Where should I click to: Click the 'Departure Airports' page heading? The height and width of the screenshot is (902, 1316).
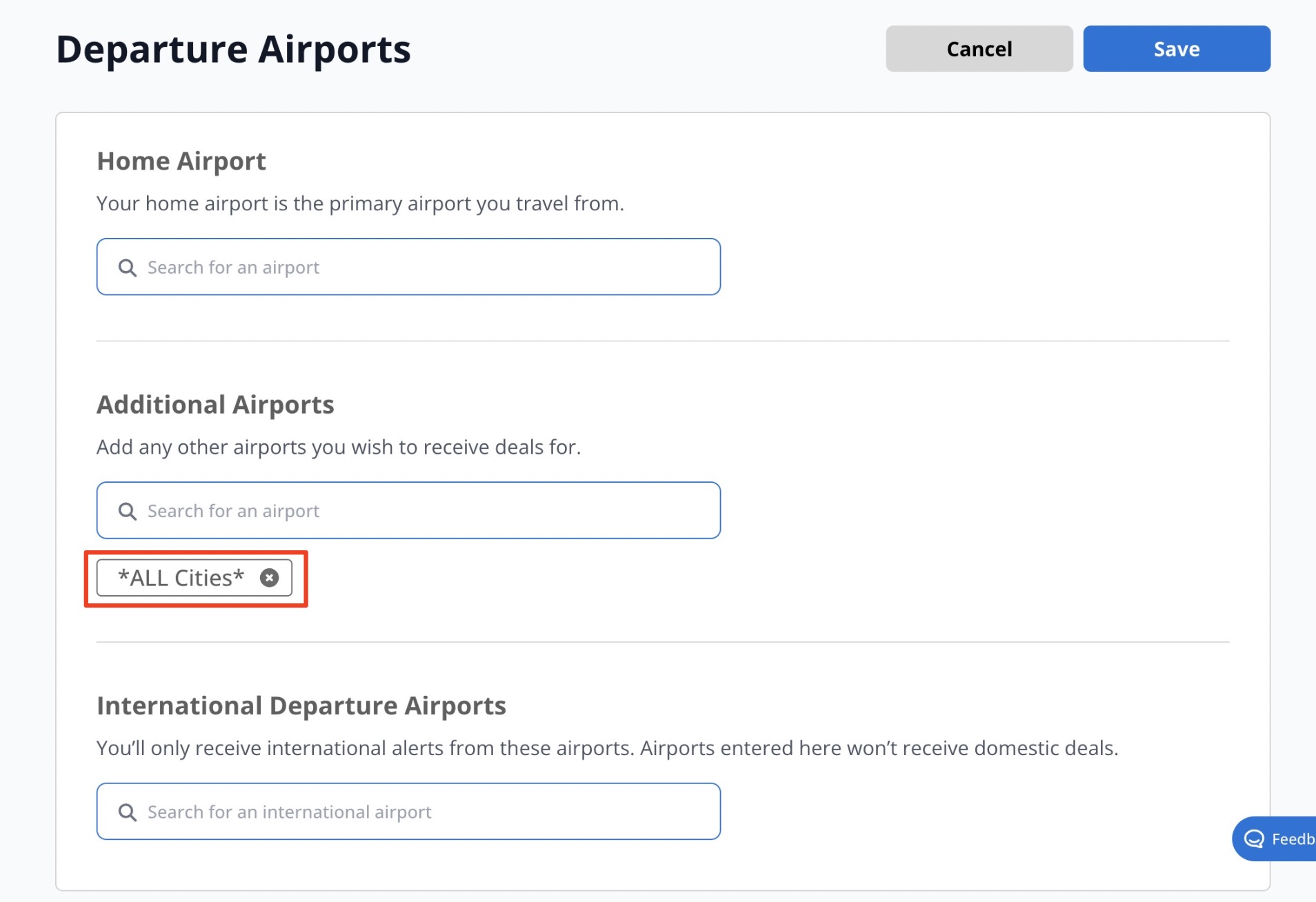[233, 47]
